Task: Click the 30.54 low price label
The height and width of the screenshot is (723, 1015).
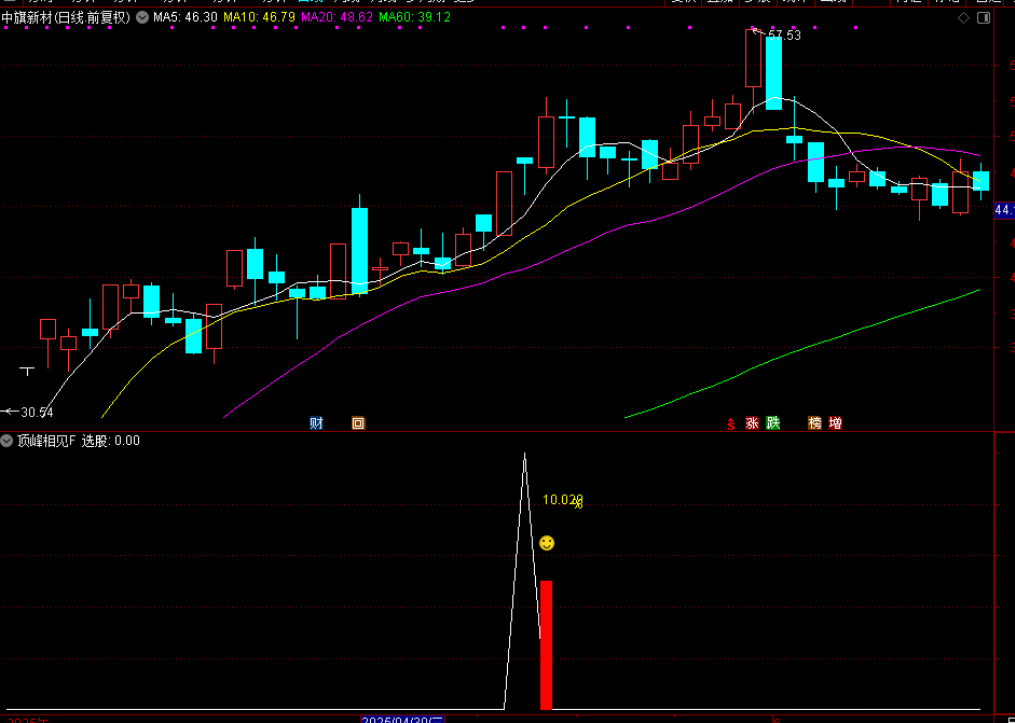Action: (36, 412)
